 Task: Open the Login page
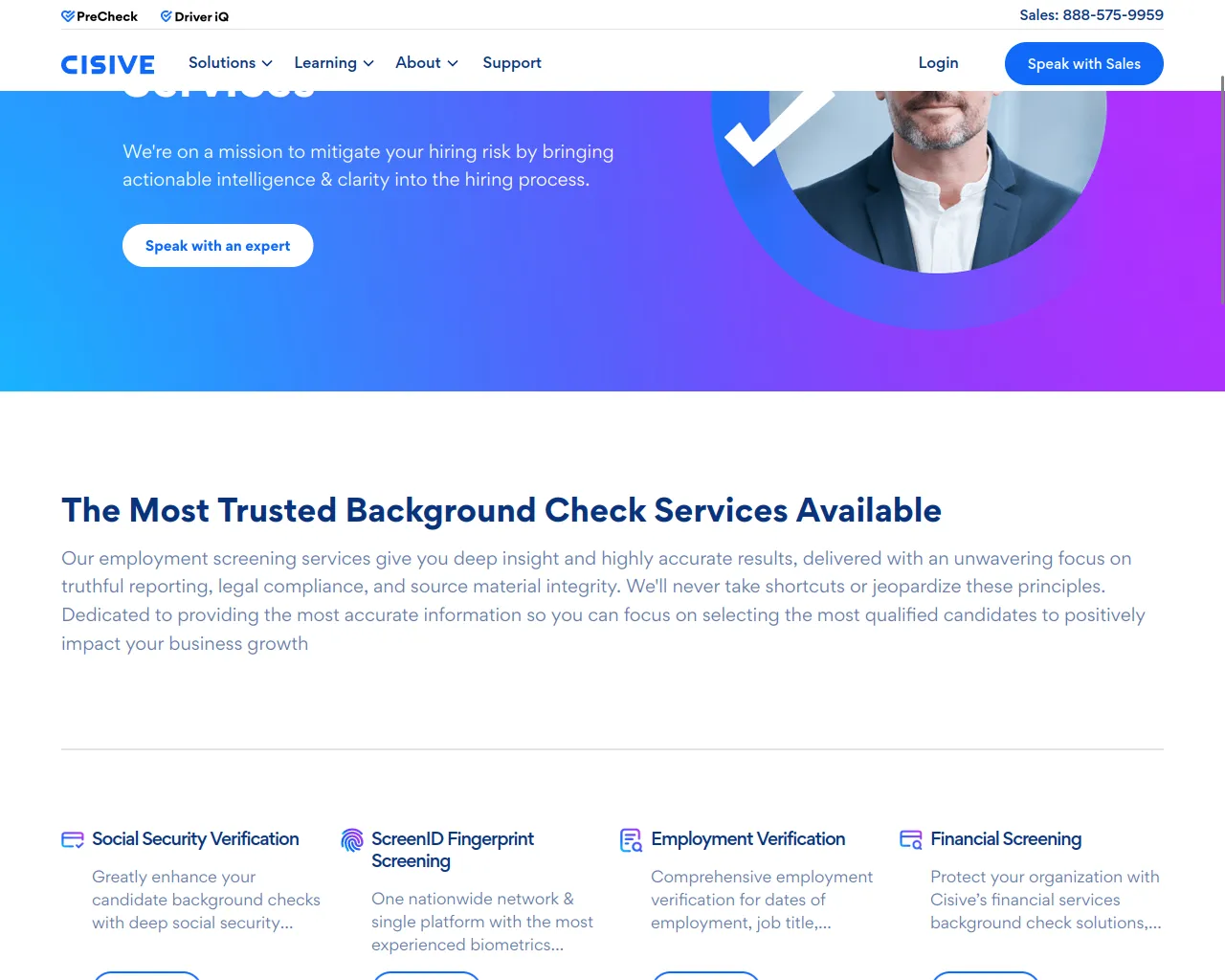(x=938, y=62)
